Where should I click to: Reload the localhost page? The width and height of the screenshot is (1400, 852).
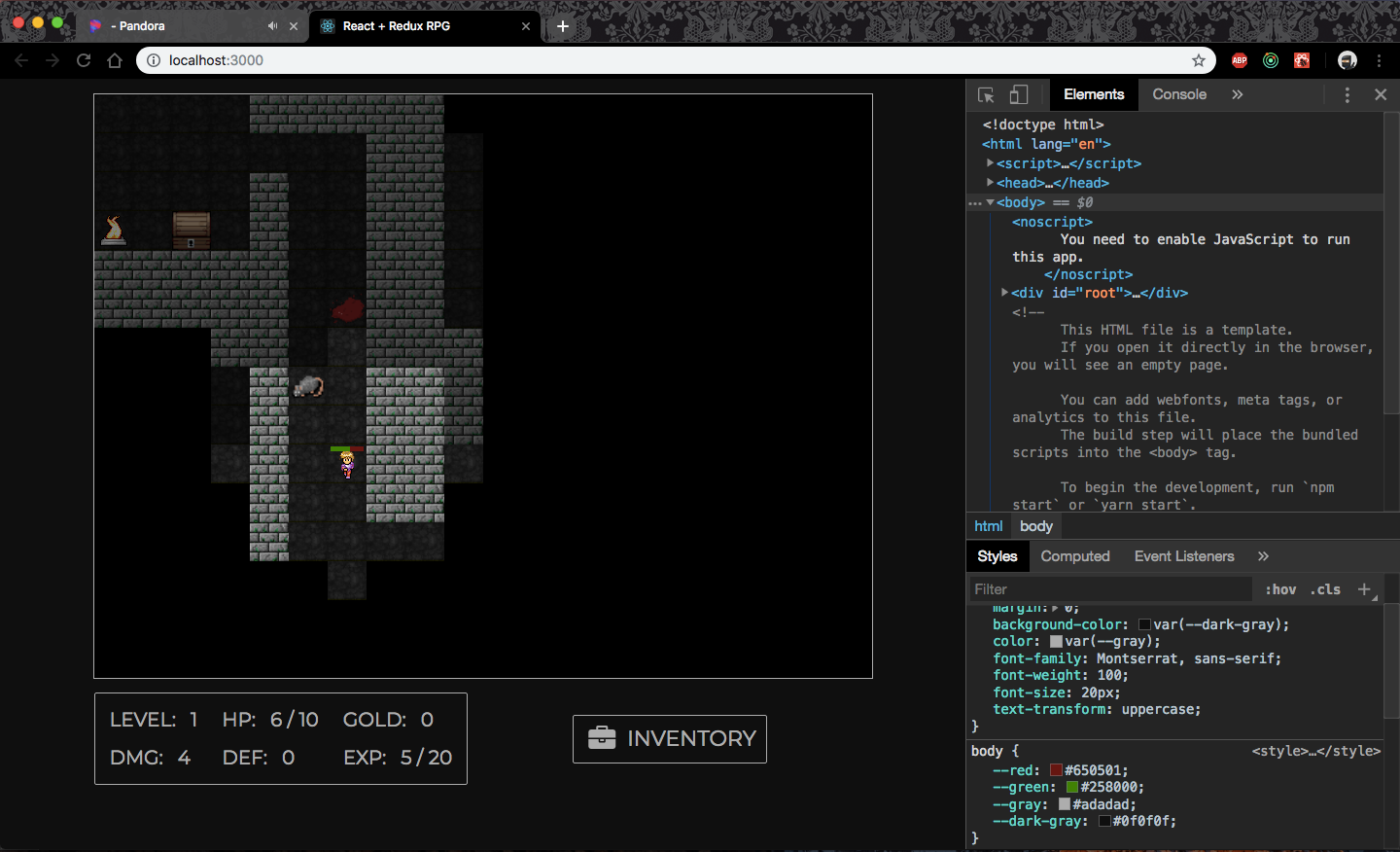84,60
